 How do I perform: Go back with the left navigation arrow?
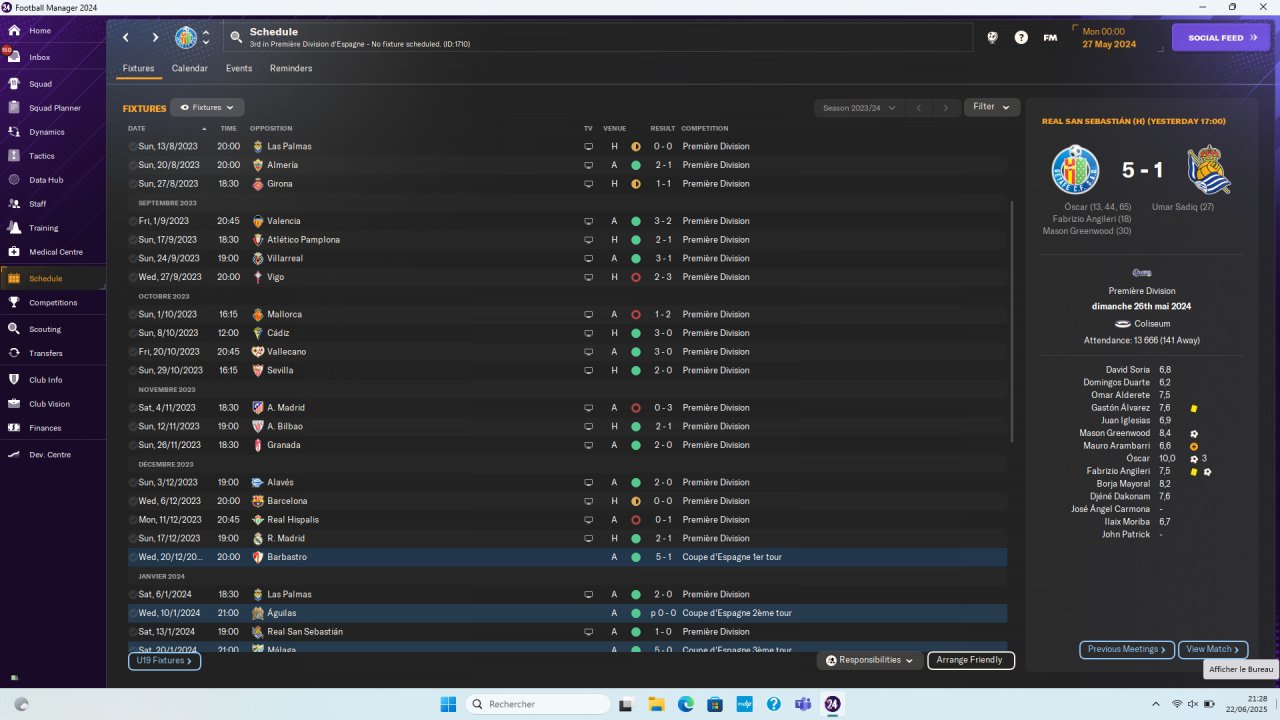tap(126, 38)
